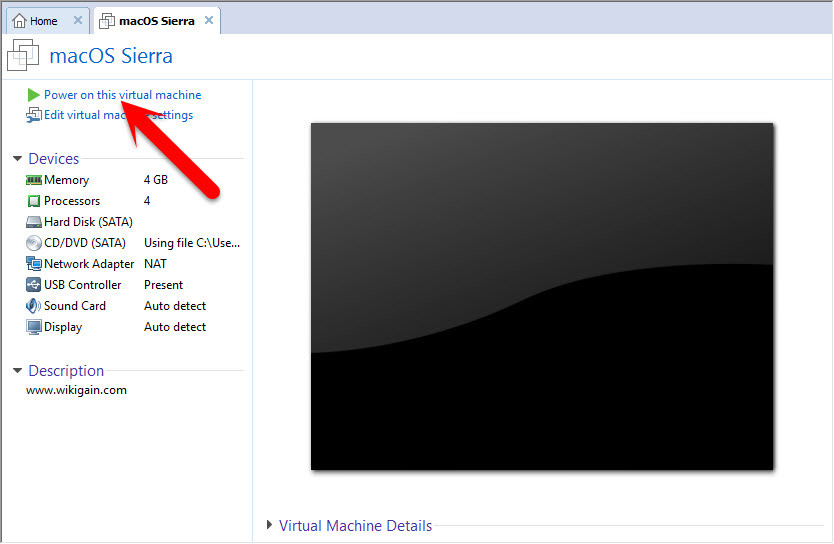Click the processors value 4
834x544 pixels.
click(x=147, y=201)
